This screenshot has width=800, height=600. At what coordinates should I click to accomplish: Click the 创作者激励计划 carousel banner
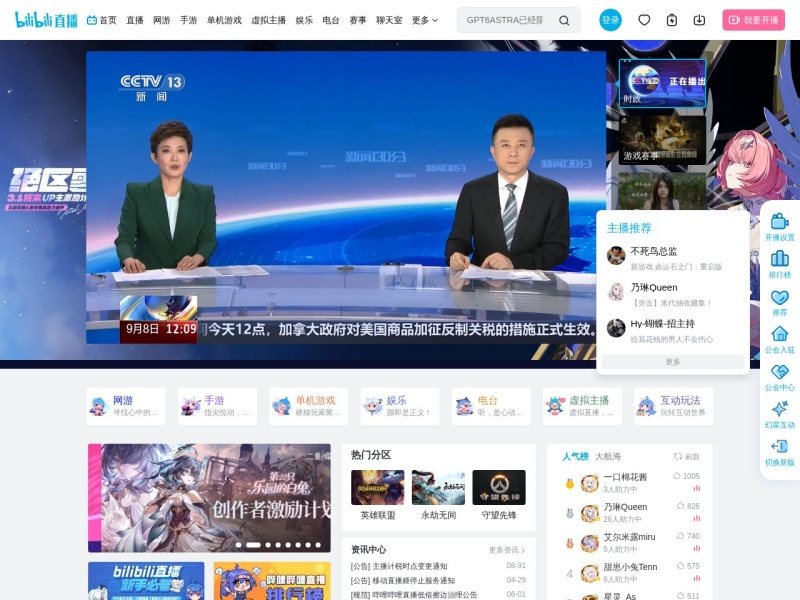click(x=209, y=498)
